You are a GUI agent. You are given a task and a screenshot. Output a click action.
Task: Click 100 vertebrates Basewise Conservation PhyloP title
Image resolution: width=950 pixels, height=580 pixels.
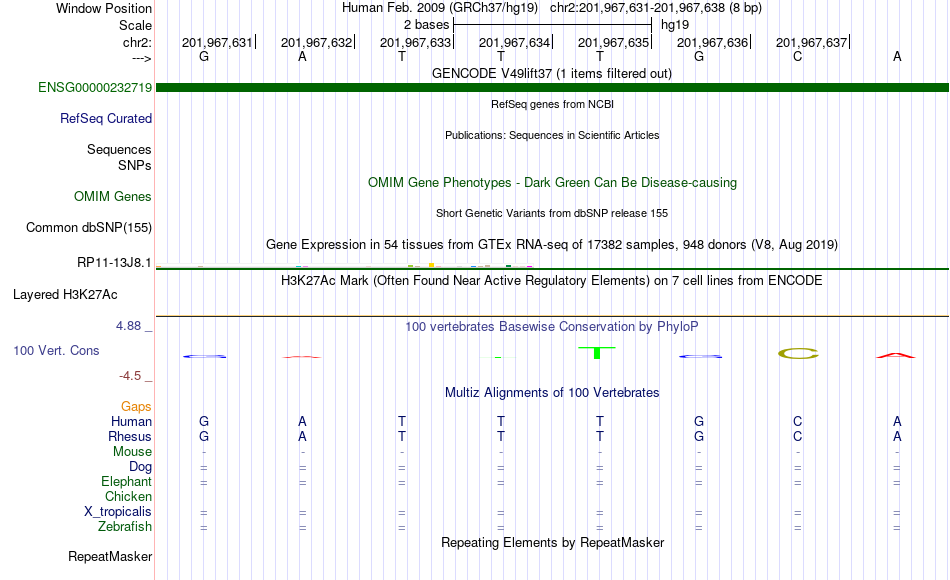coord(552,327)
